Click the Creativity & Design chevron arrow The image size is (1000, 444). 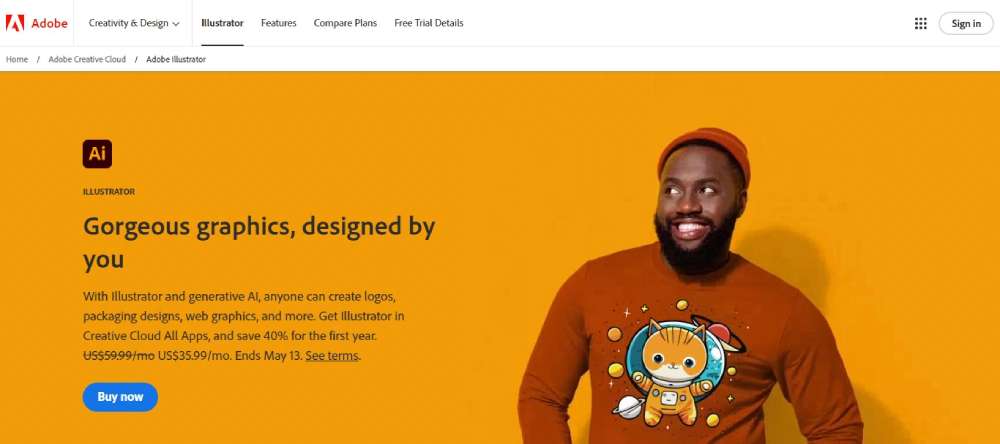click(x=176, y=24)
